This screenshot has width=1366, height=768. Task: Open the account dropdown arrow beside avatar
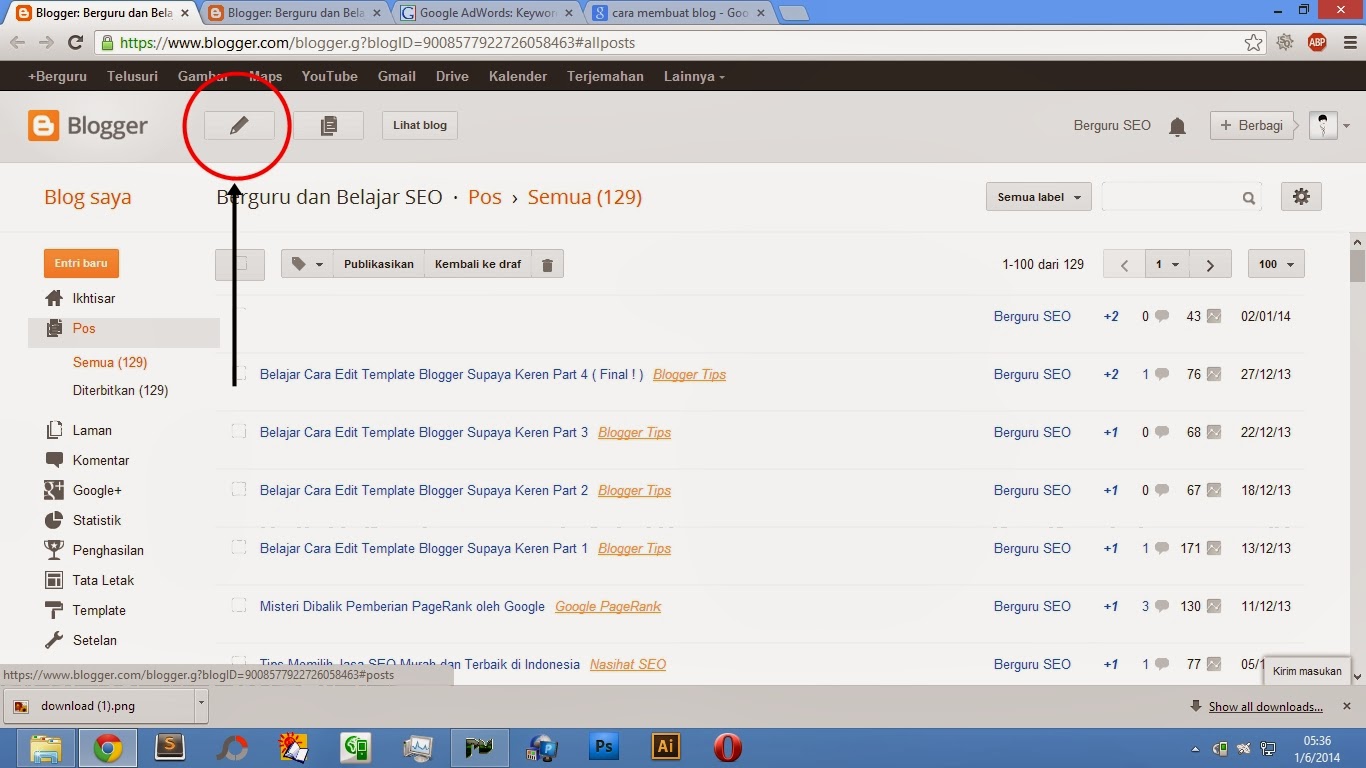coord(1346,126)
